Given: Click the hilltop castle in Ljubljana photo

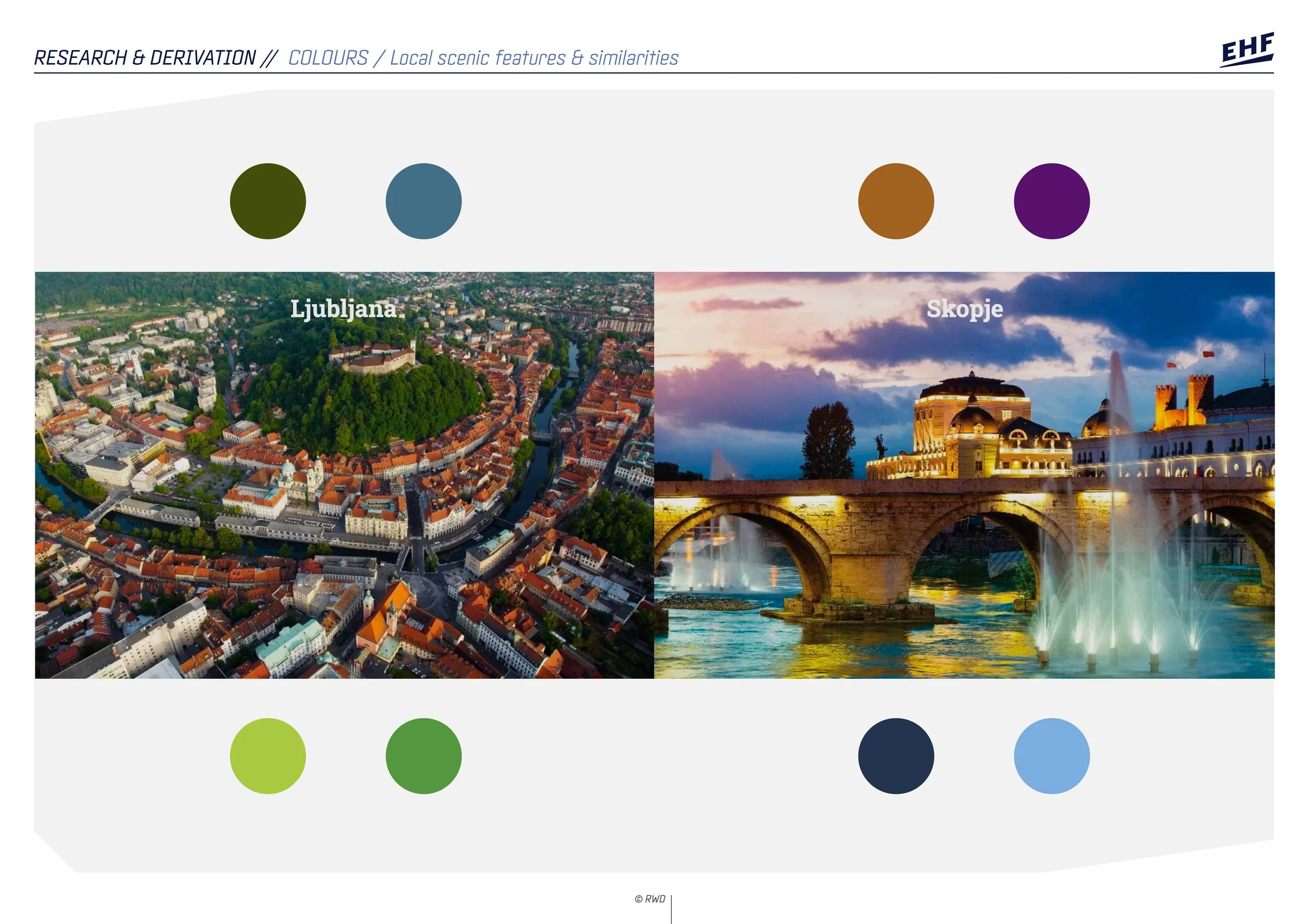Looking at the screenshot, I should [x=373, y=359].
